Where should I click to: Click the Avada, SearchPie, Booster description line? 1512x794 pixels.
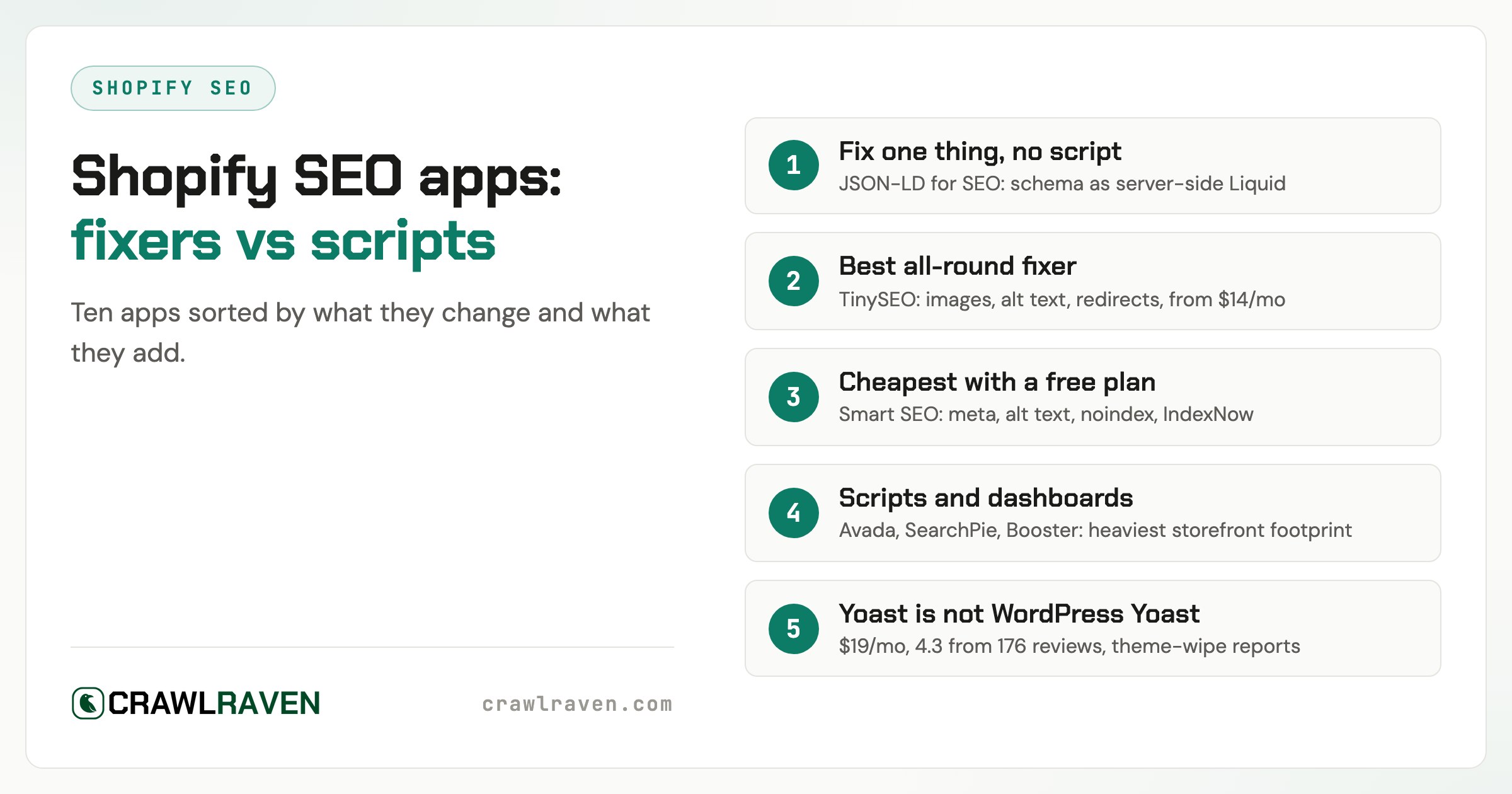[1095, 531]
